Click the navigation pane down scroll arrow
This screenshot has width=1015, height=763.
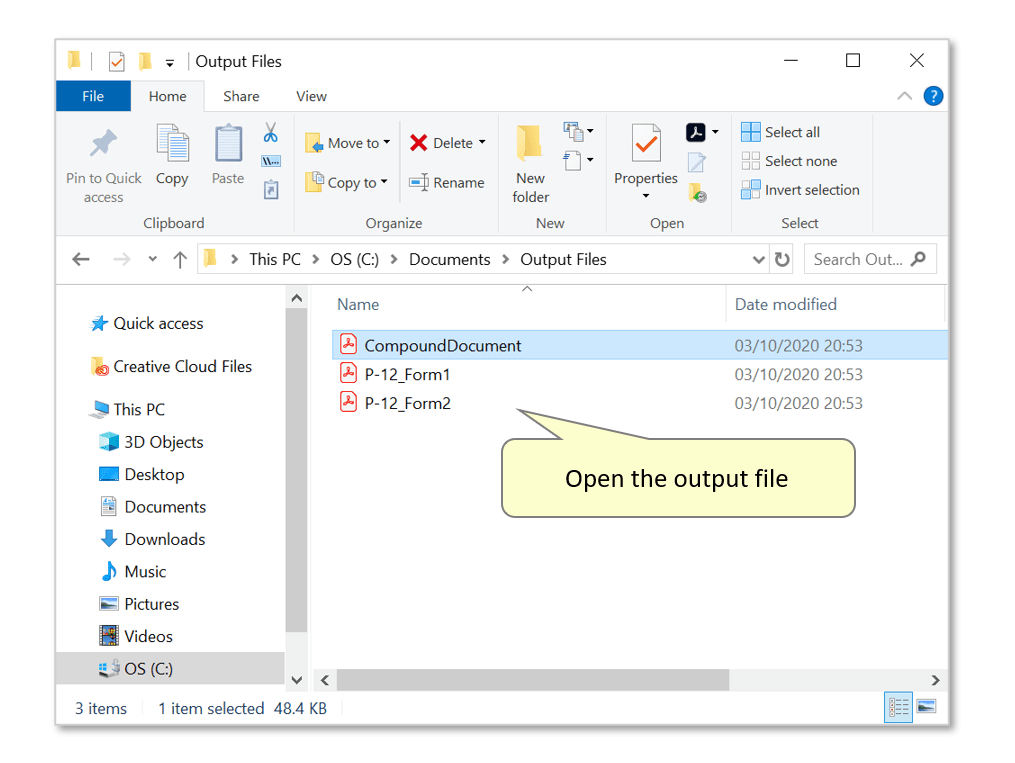[296, 680]
